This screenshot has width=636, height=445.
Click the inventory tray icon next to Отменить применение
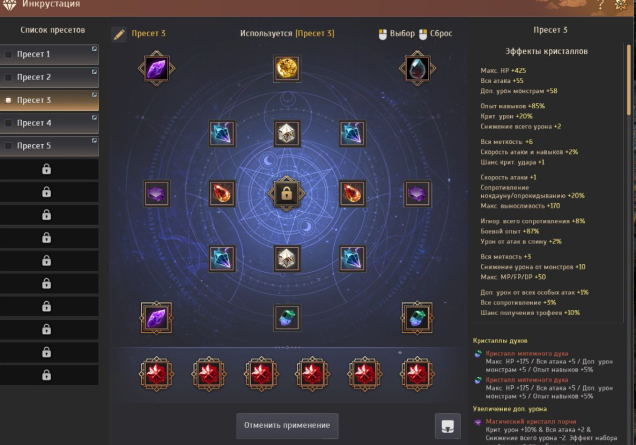coord(448,426)
